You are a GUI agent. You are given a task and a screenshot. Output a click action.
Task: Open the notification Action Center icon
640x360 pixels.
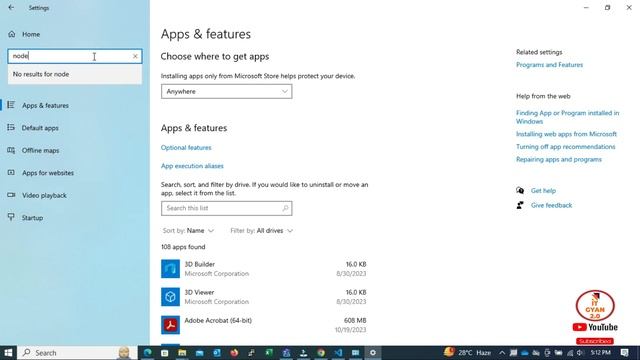click(x=624, y=353)
